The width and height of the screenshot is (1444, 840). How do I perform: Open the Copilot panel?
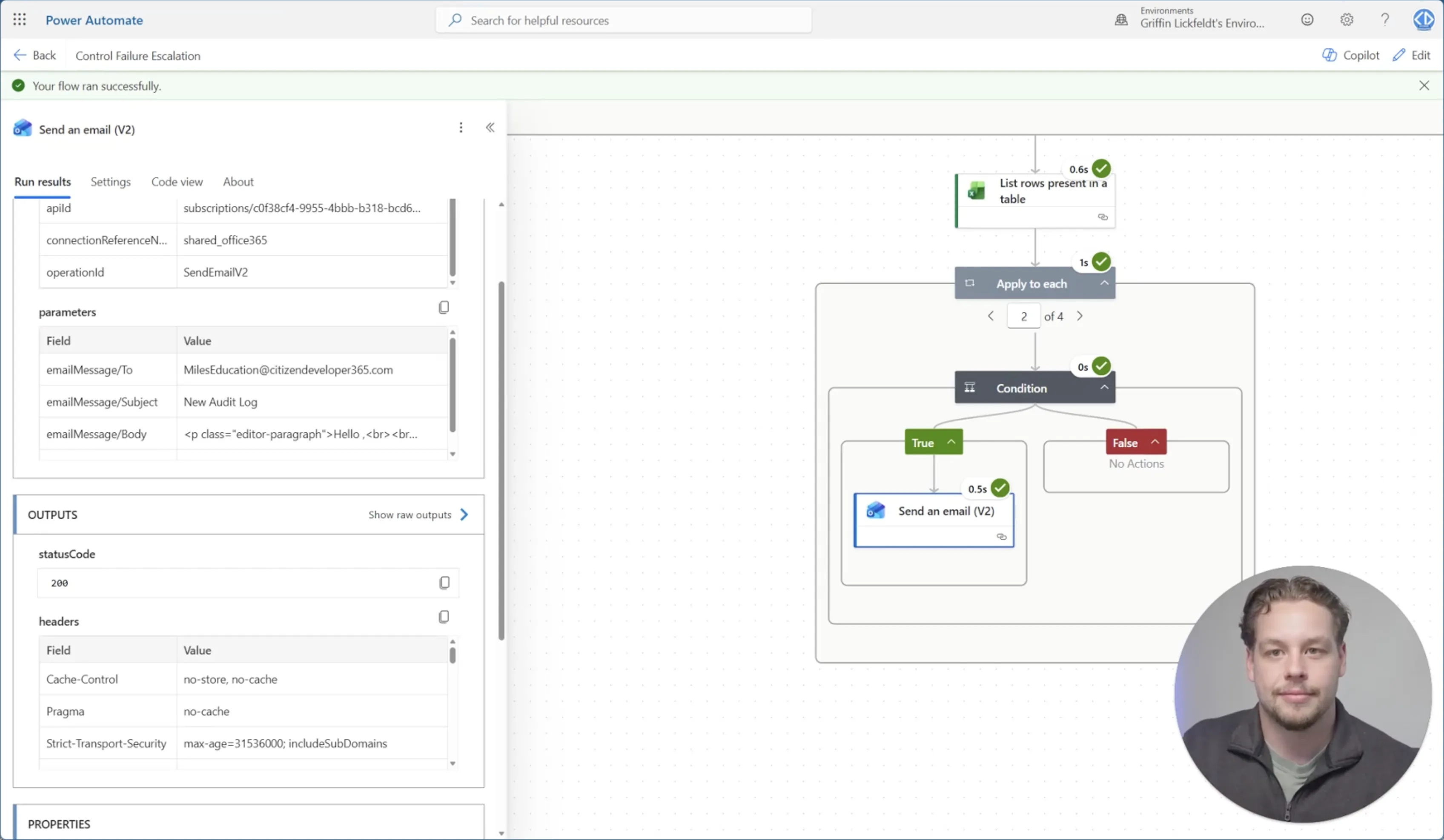coord(1351,55)
